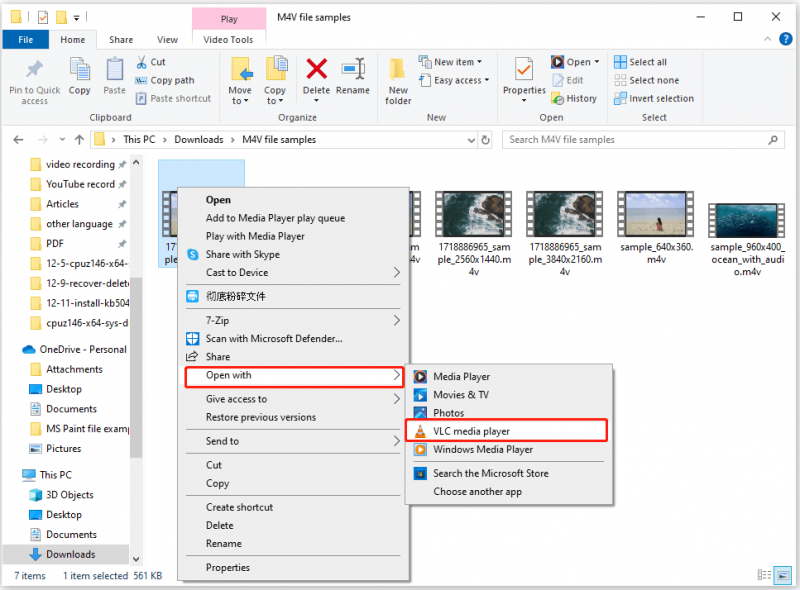Click Paste shortcut in ribbon

[x=173, y=99]
